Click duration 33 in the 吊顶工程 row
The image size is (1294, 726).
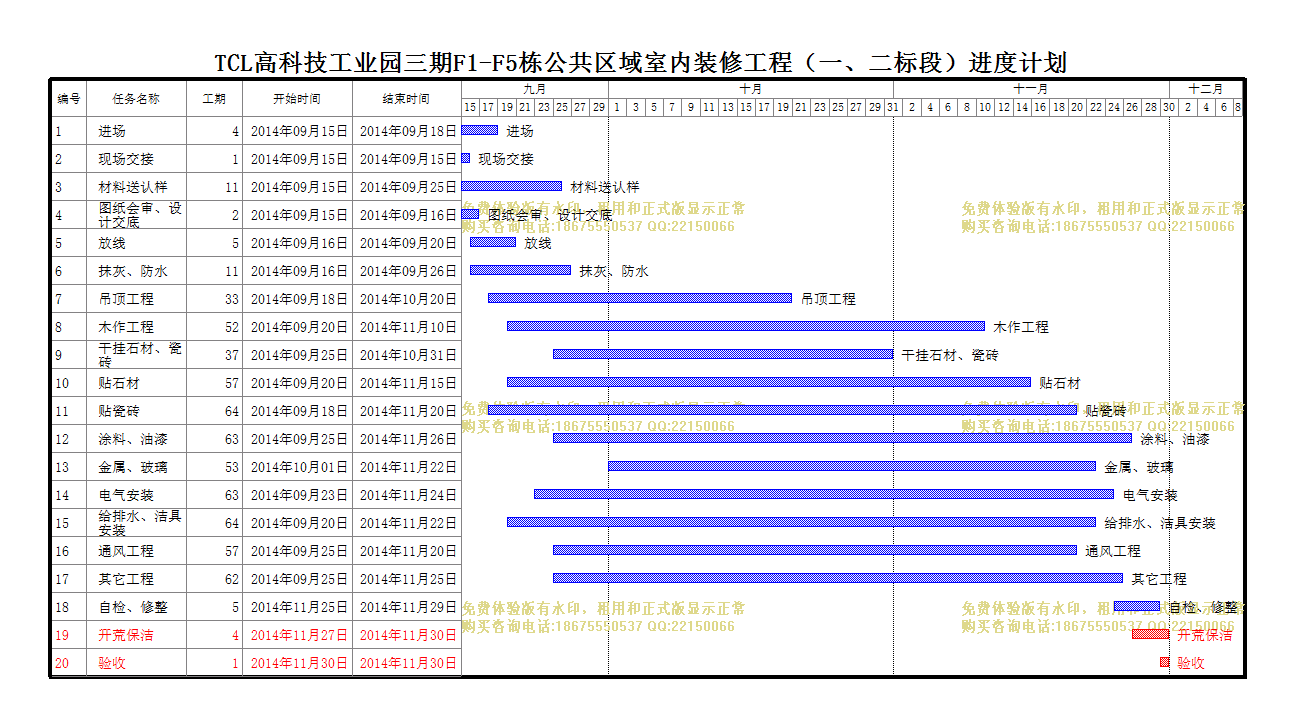232,299
